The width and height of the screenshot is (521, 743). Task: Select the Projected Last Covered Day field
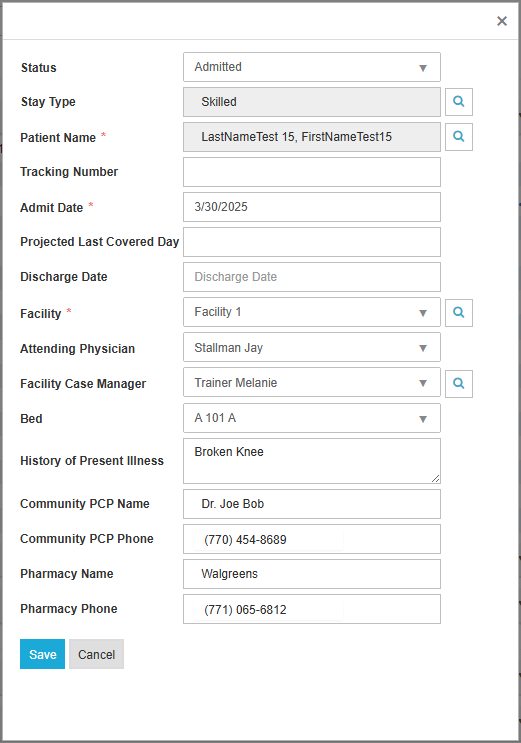[312, 242]
